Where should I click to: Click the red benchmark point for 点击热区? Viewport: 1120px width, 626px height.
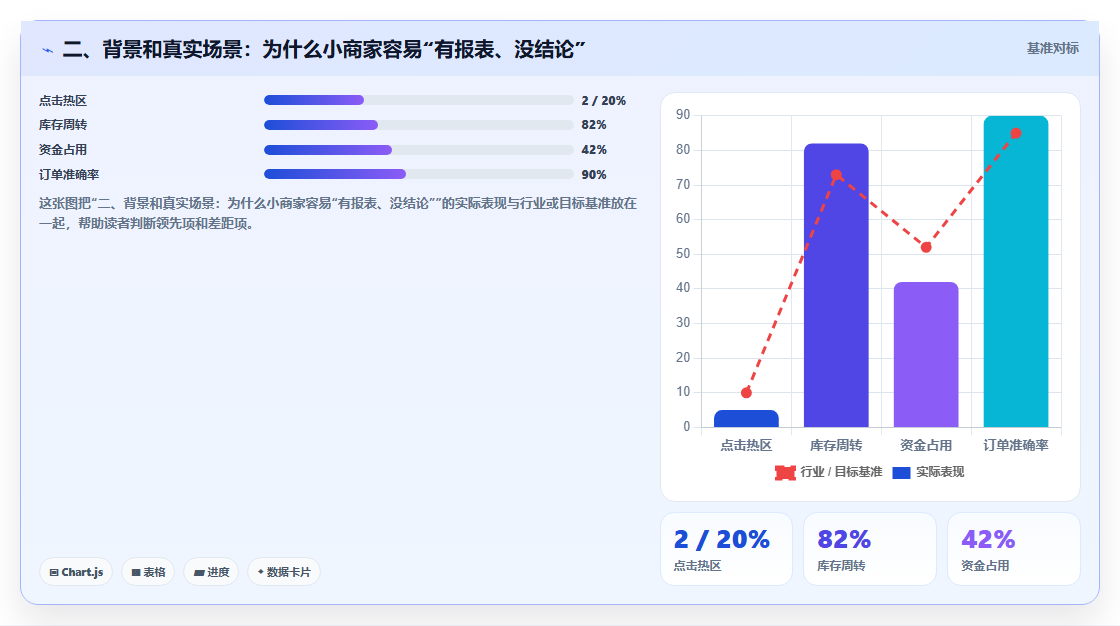coord(746,392)
